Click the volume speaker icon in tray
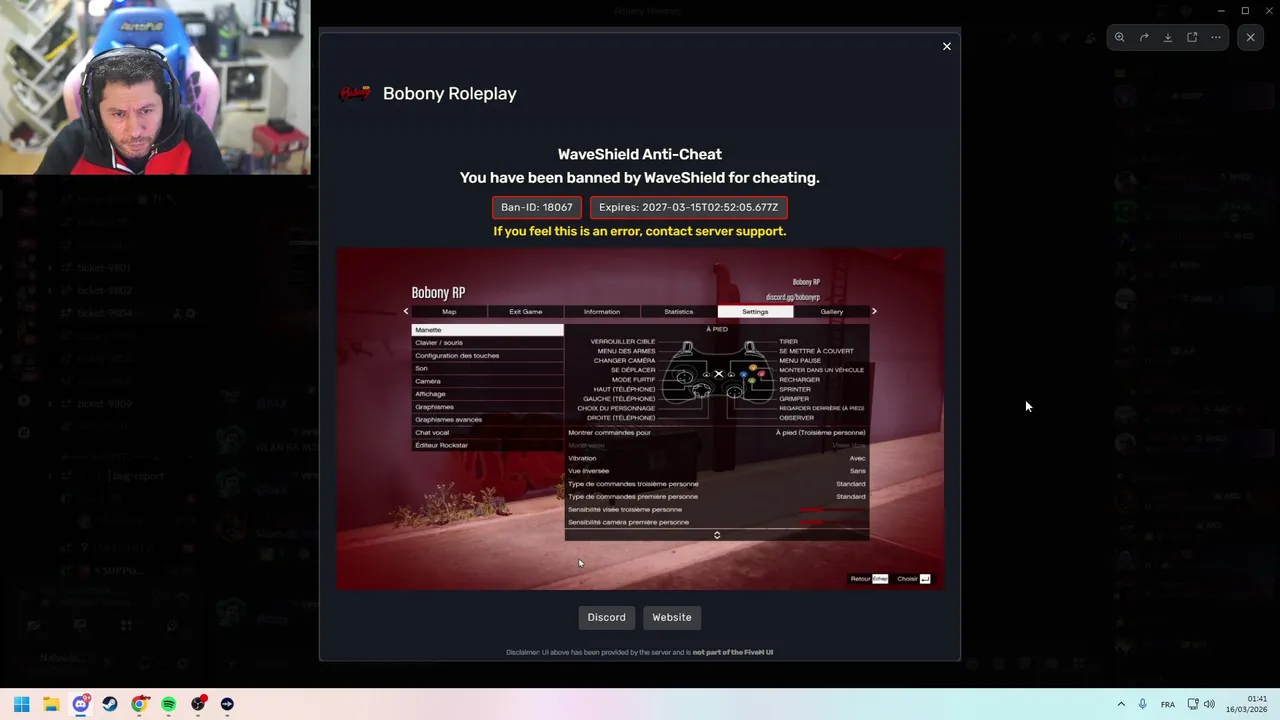Image resolution: width=1280 pixels, height=720 pixels. (x=1209, y=704)
